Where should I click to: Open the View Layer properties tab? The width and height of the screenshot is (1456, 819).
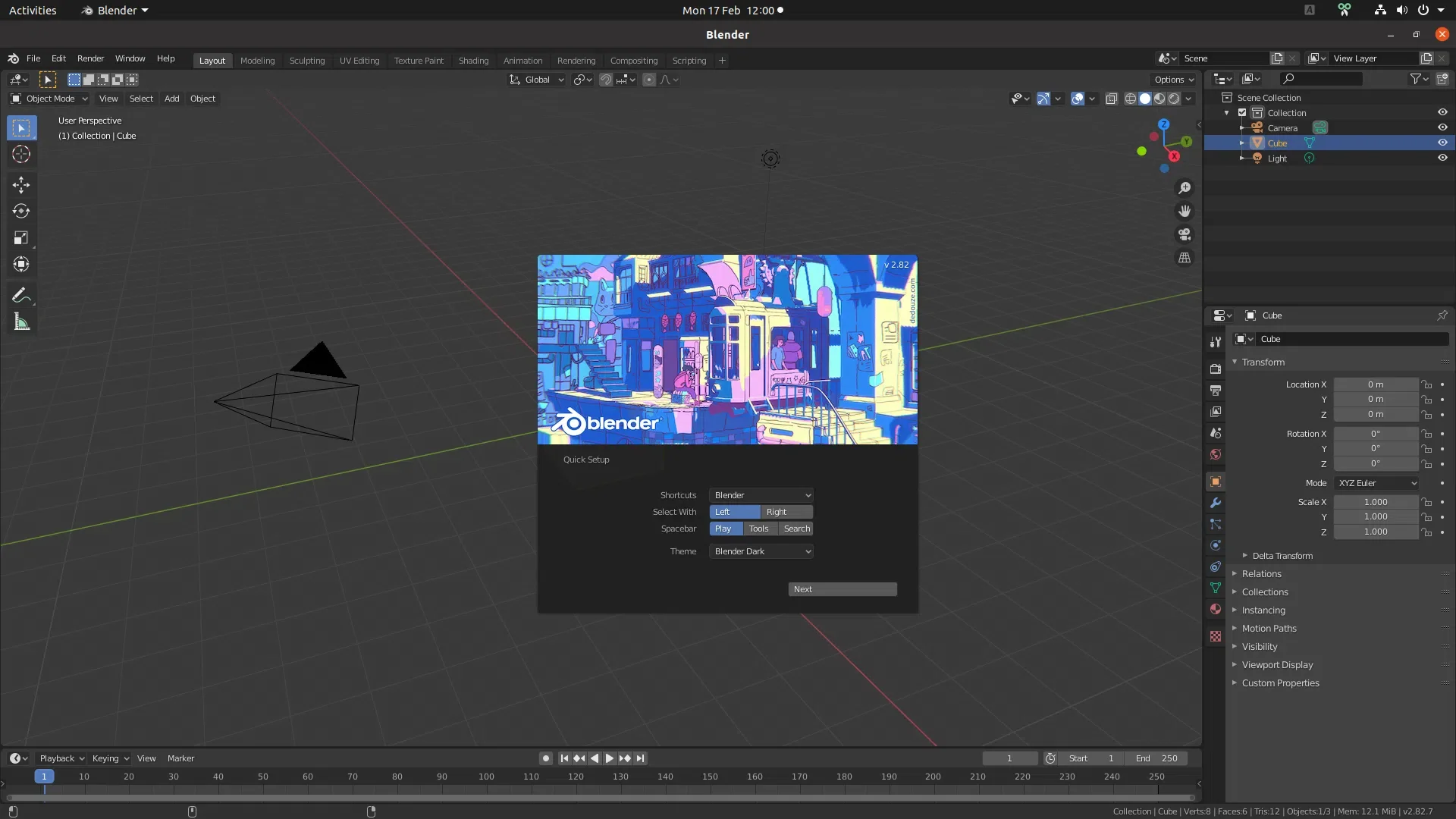point(1216,411)
